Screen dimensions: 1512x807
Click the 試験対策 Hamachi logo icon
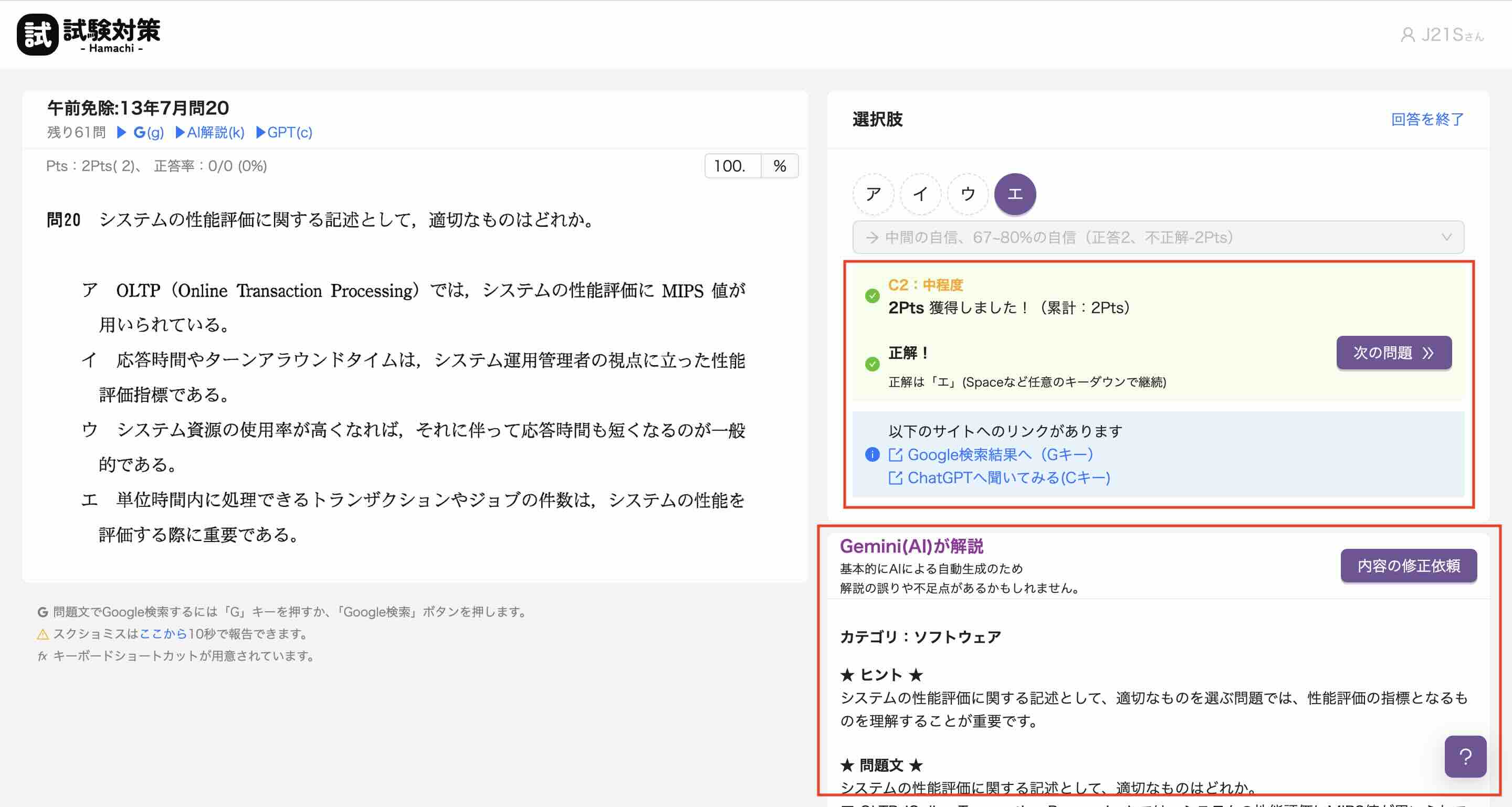pyautogui.click(x=38, y=35)
